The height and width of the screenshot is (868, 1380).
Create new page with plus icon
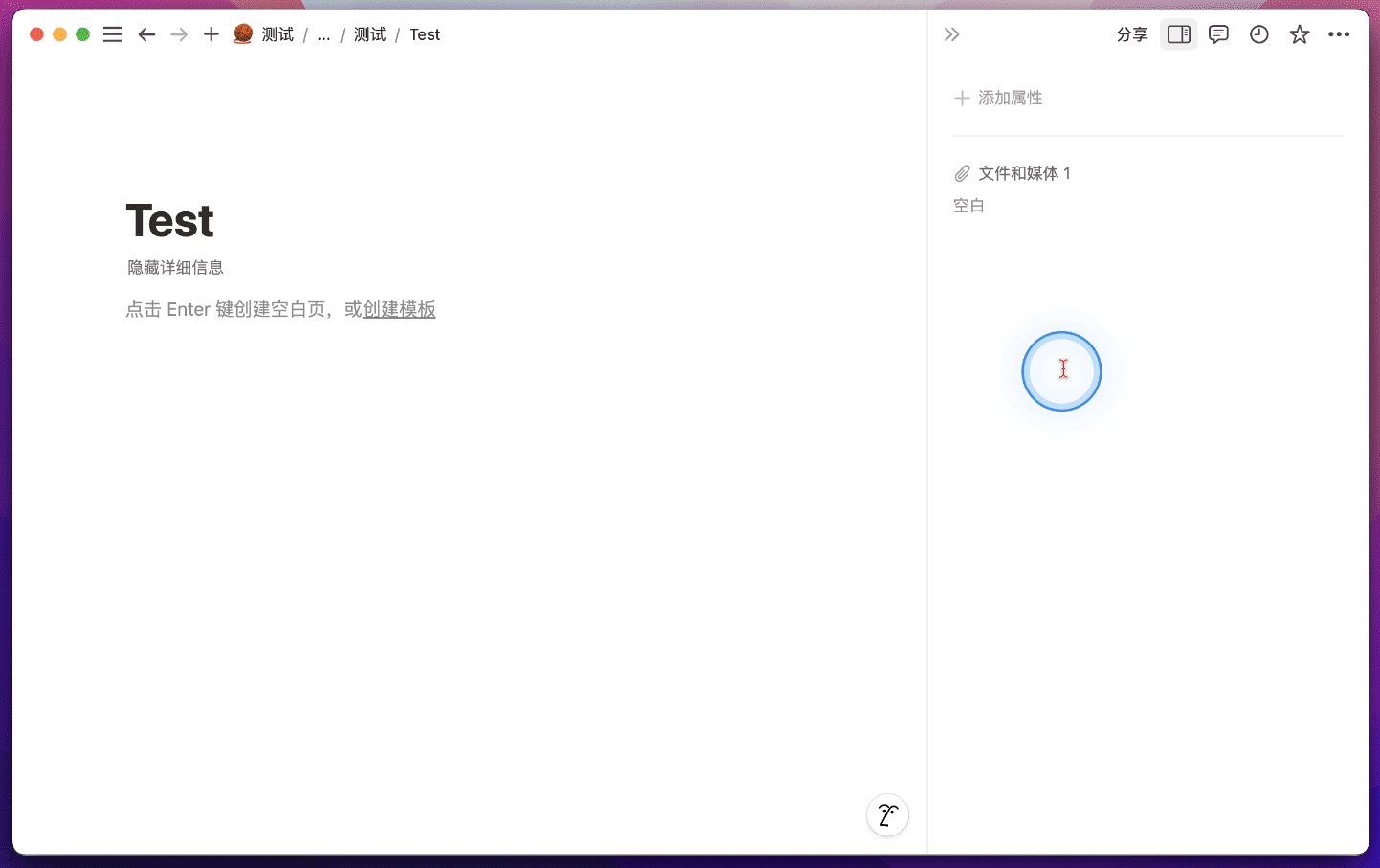pos(211,34)
